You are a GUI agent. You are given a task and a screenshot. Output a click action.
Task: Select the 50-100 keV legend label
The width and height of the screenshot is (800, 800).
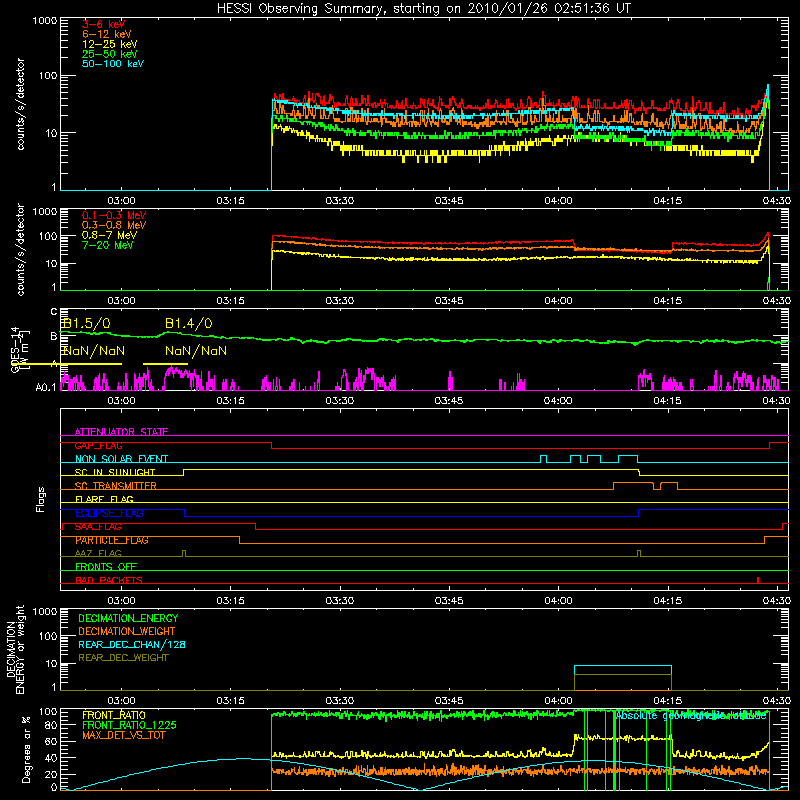point(113,63)
